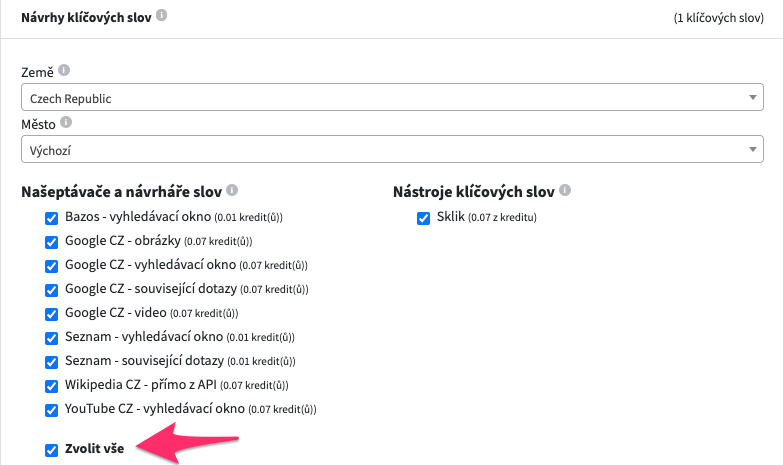Disable YouTube CZ - vyhledávací okno checkbox
This screenshot has width=783, height=465.
pyautogui.click(x=51, y=410)
